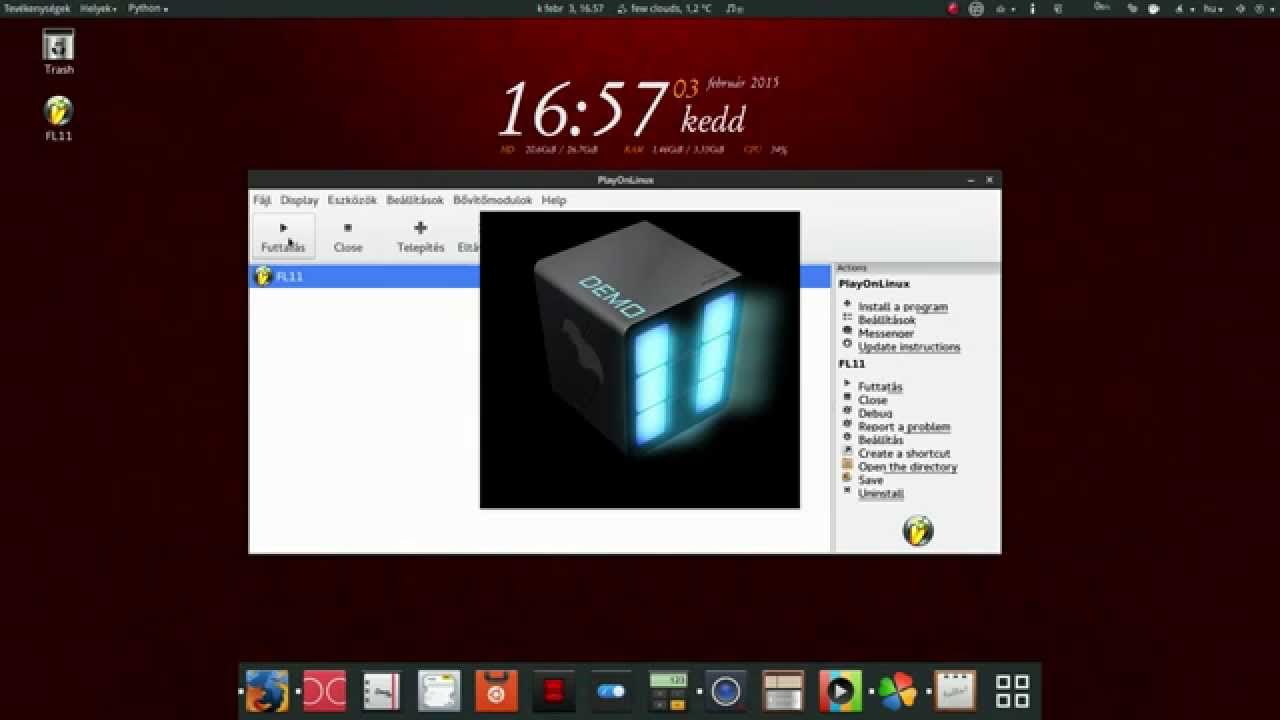Screen dimensions: 1280x720
Task: Open the Fájl menu
Action: [262, 200]
